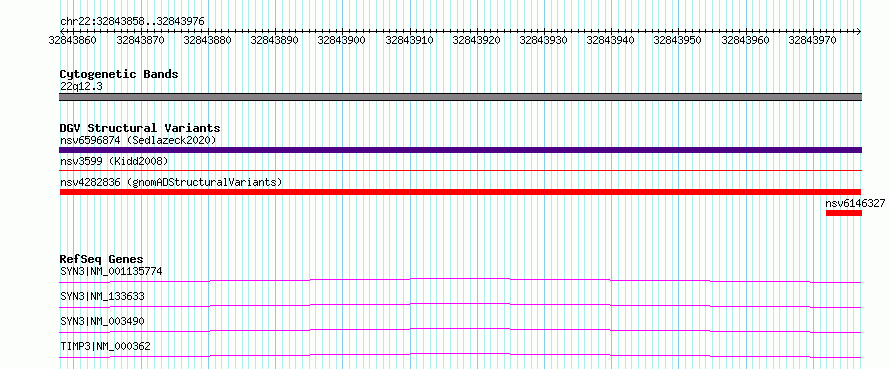890x369 pixels.
Task: Open variant nsv6146327 label
Action: (x=855, y=203)
